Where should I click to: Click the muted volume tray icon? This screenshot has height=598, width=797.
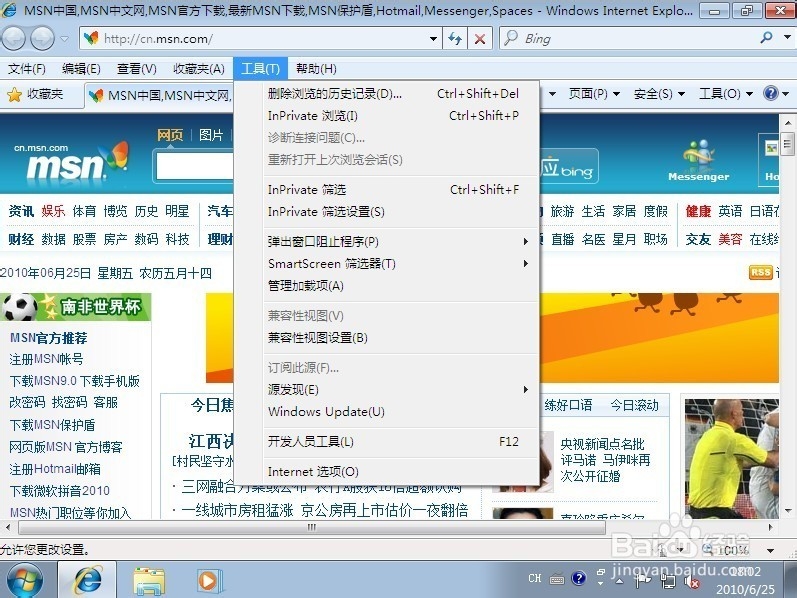pos(692,581)
